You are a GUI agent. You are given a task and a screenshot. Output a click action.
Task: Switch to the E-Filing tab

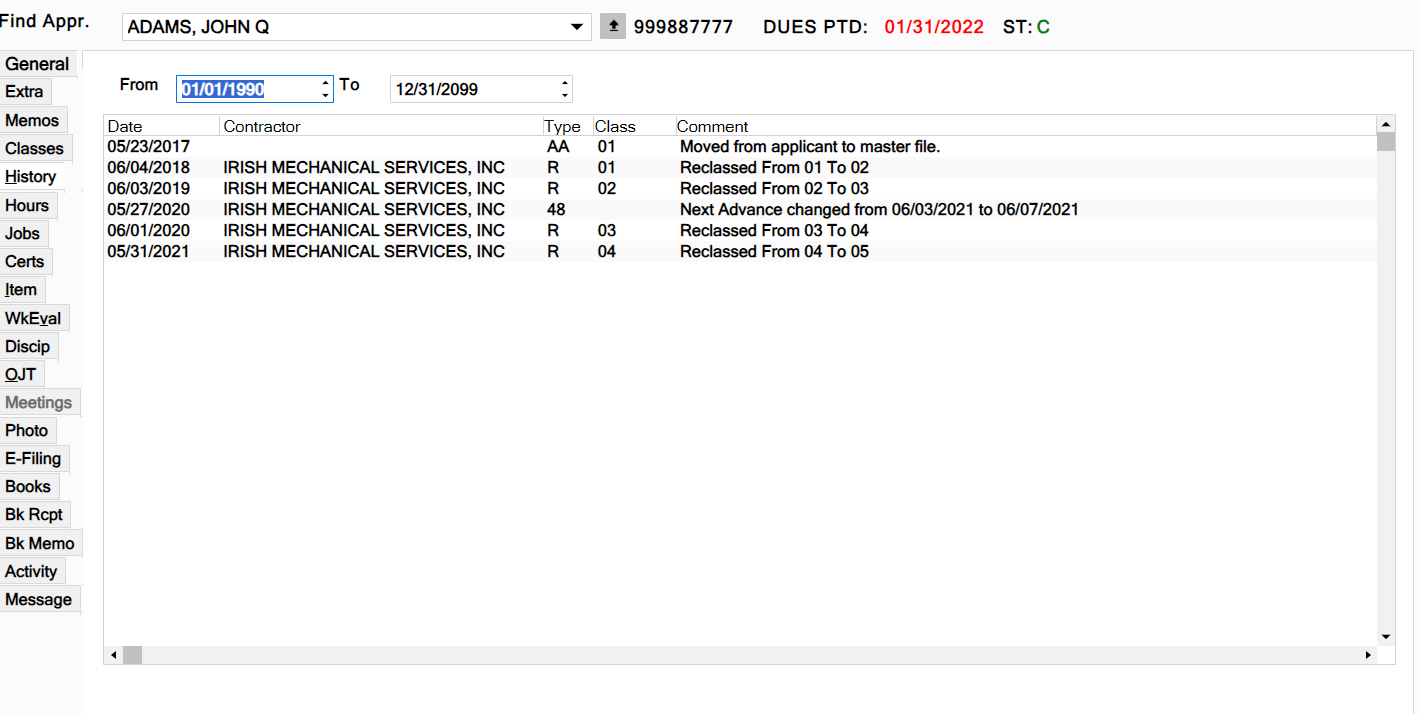click(33, 459)
